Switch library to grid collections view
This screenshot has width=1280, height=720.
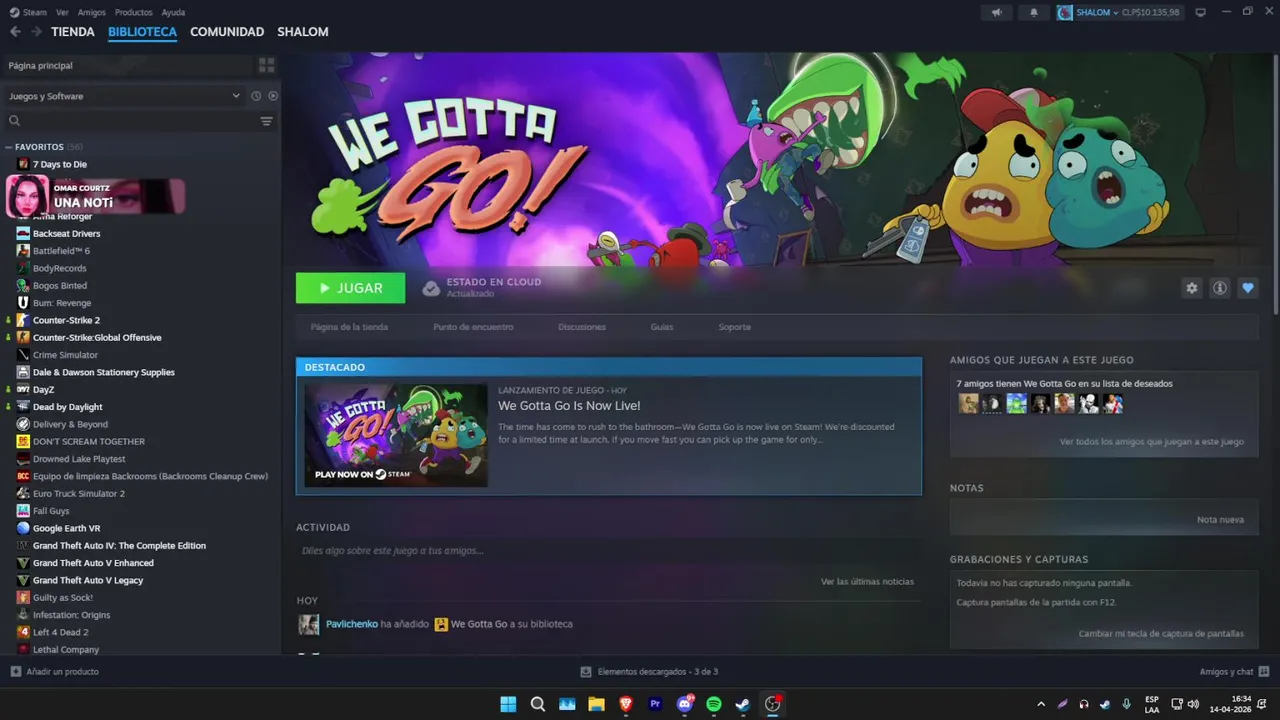pyautogui.click(x=266, y=65)
